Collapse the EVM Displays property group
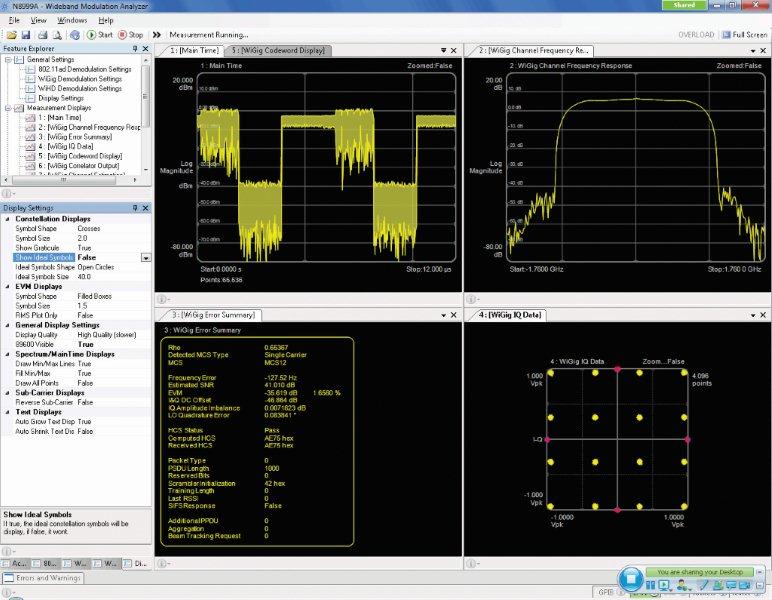 click(7, 286)
